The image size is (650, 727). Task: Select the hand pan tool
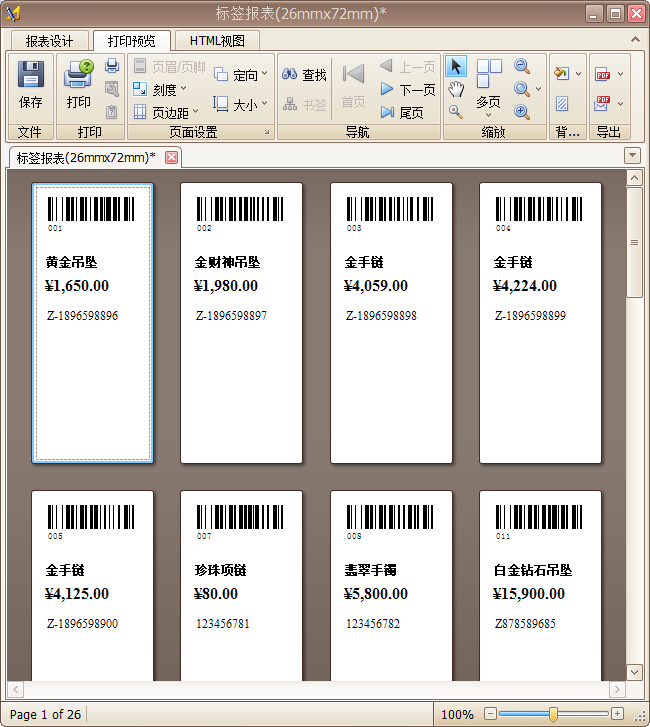[x=456, y=89]
